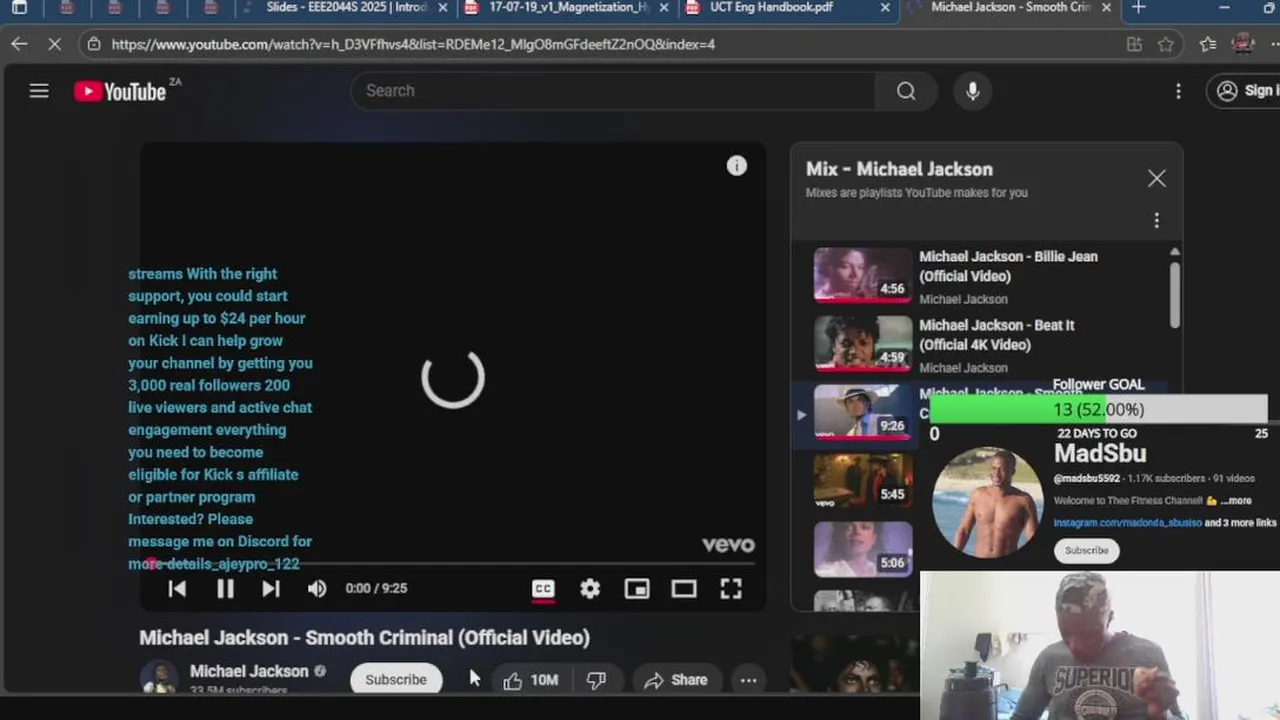Play Beat It (Official 4K Video)

pos(997,335)
